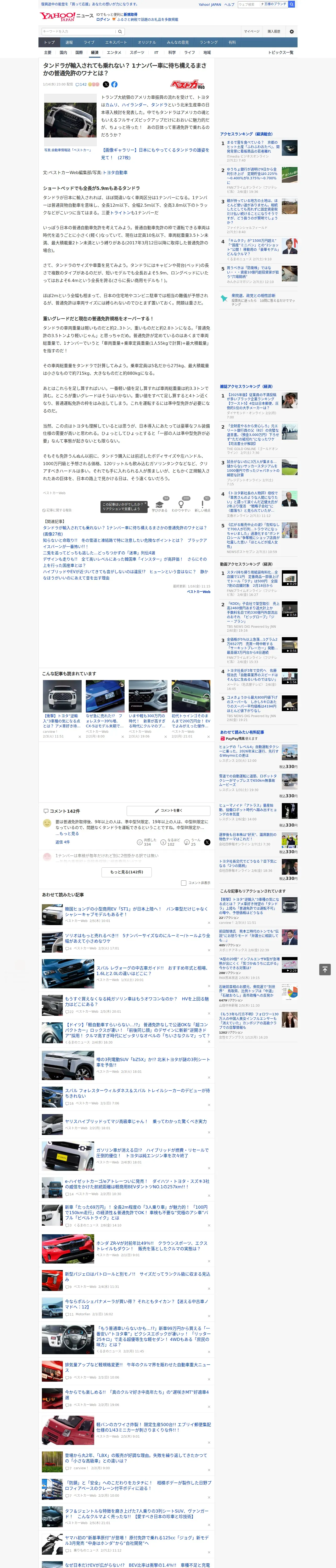The height and width of the screenshot is (1568, 336).
Task: Select the 経済 category
Action: coord(94,52)
